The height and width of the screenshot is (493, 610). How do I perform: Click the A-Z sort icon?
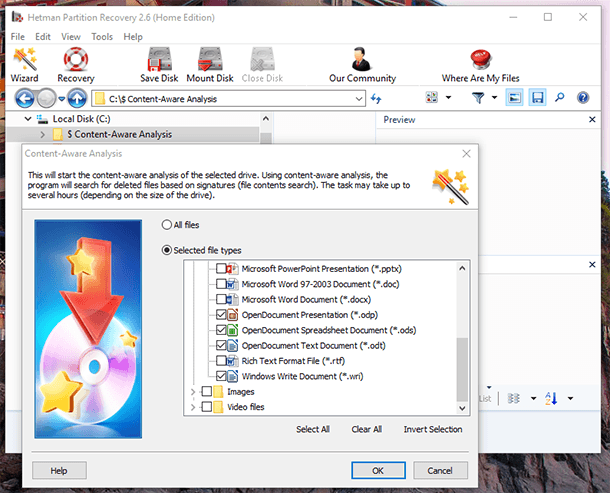click(551, 398)
